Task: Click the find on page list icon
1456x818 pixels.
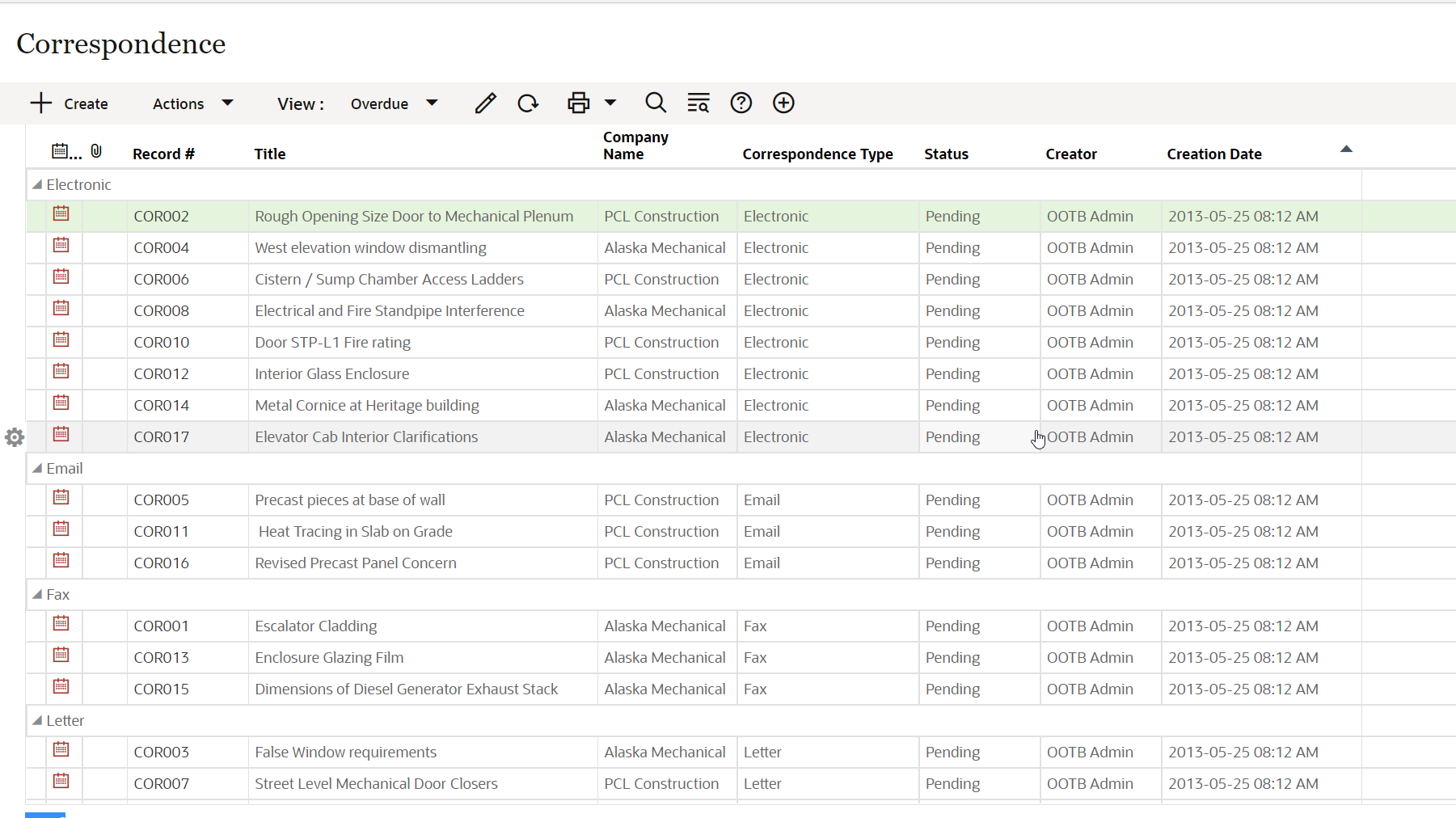Action: click(698, 103)
